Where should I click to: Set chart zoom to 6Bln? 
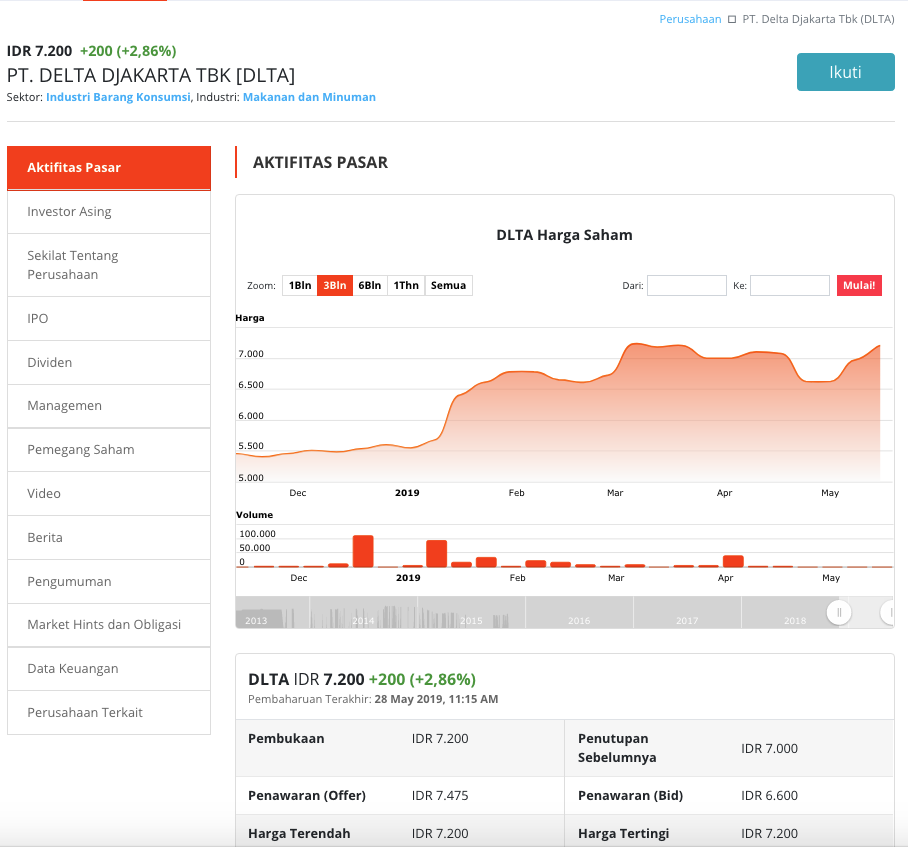[369, 285]
